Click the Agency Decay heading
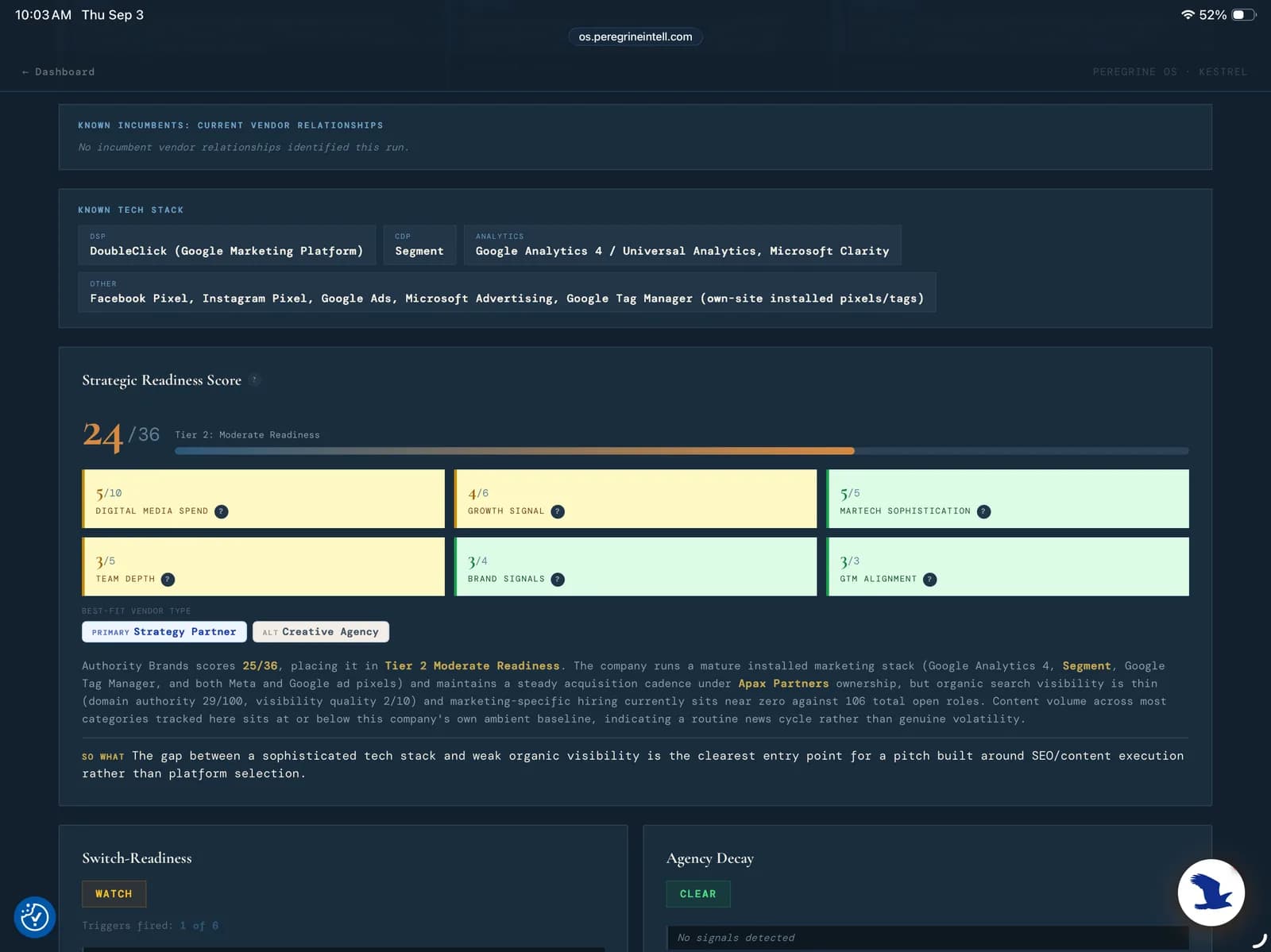Screen dimensions: 1271x952 (x=710, y=858)
